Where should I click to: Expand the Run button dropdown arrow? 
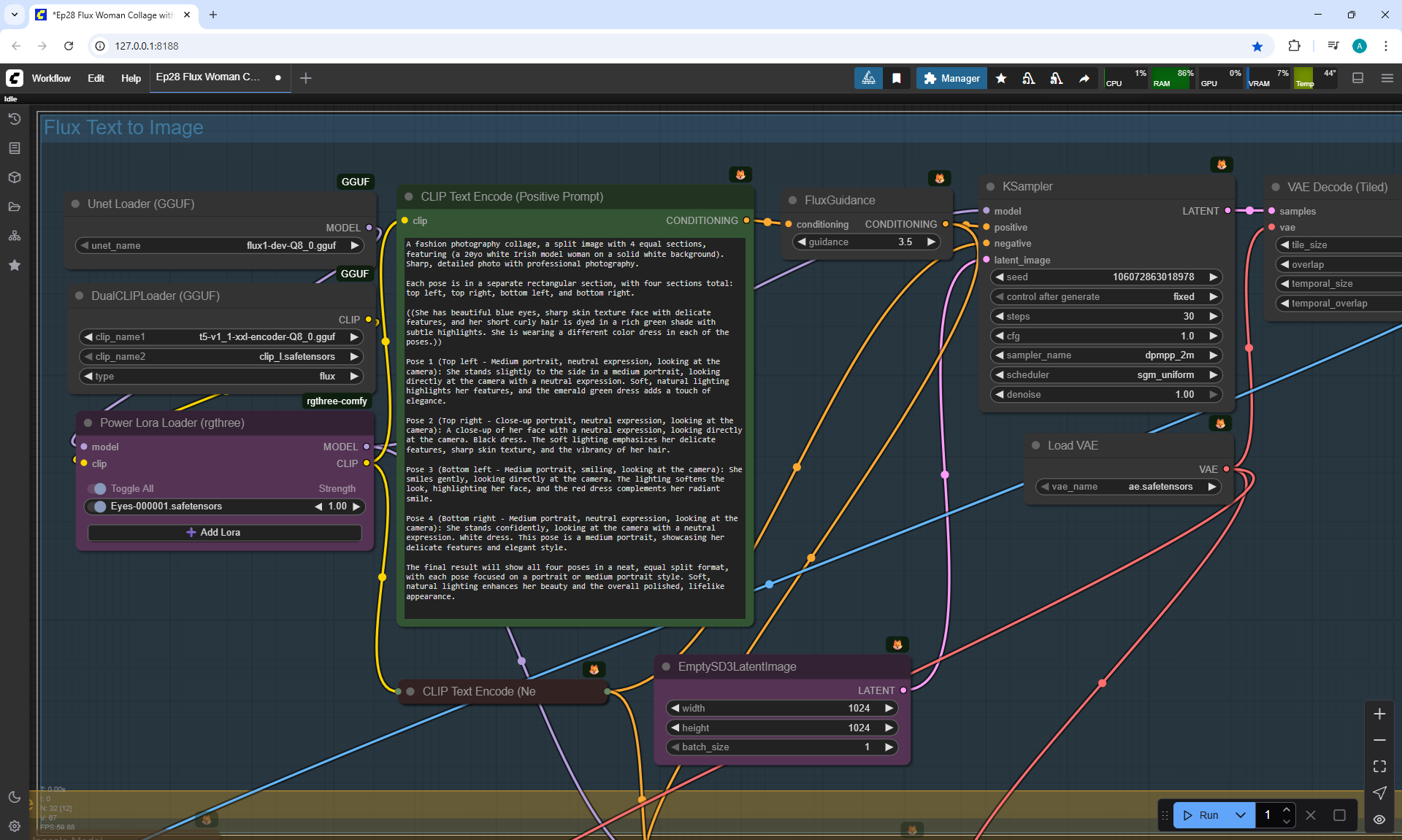click(1241, 815)
